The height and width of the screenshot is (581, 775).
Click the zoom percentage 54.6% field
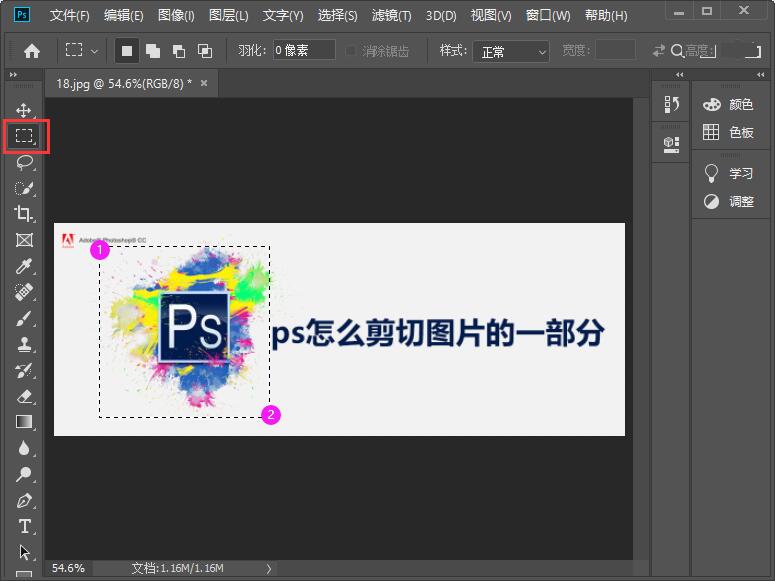point(68,568)
